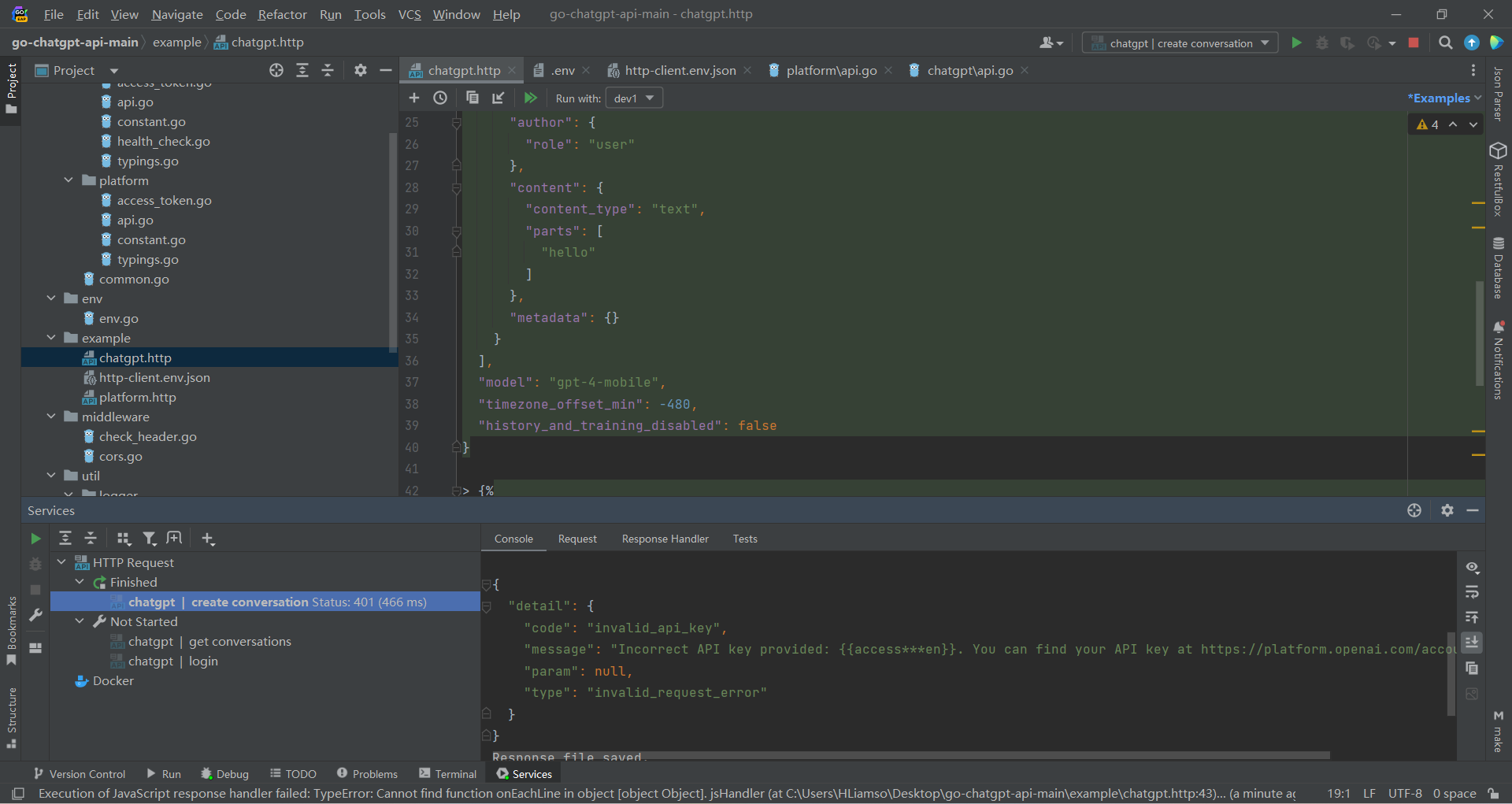The image size is (1512, 804).
Task: Click the console horizontal scrollbar
Action: tap(906, 755)
